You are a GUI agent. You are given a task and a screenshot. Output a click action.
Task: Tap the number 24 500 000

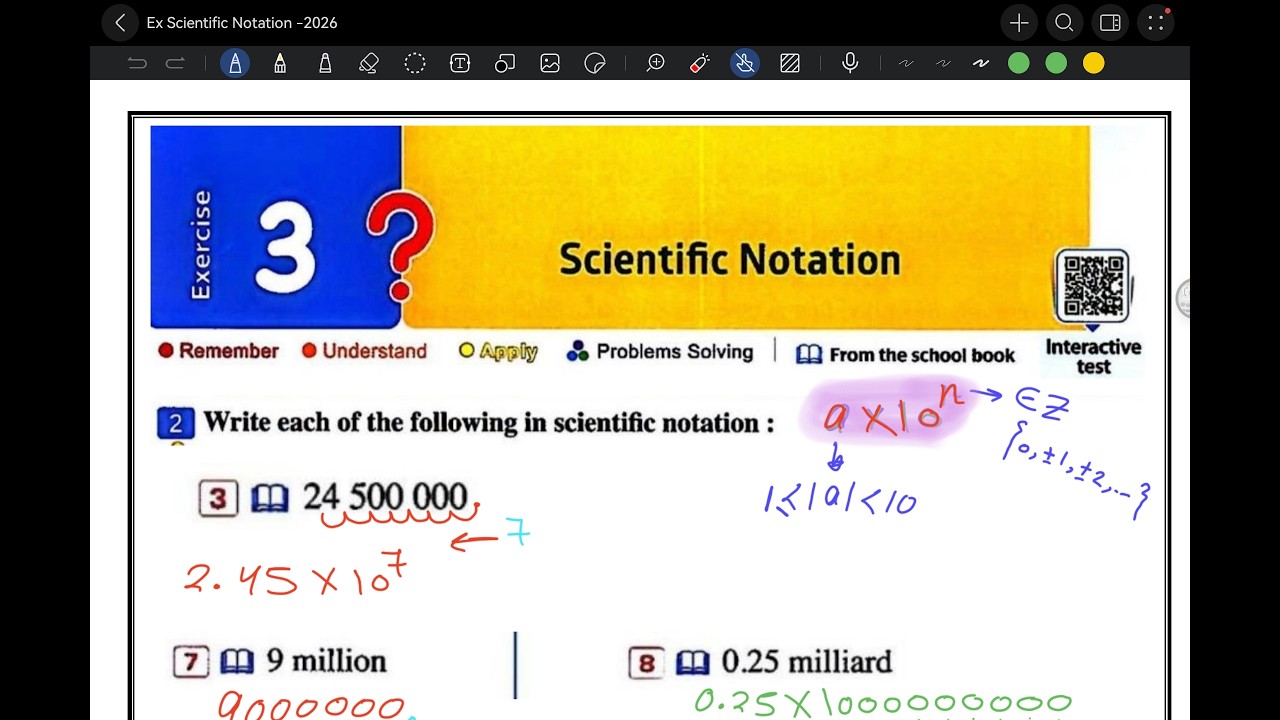point(385,497)
